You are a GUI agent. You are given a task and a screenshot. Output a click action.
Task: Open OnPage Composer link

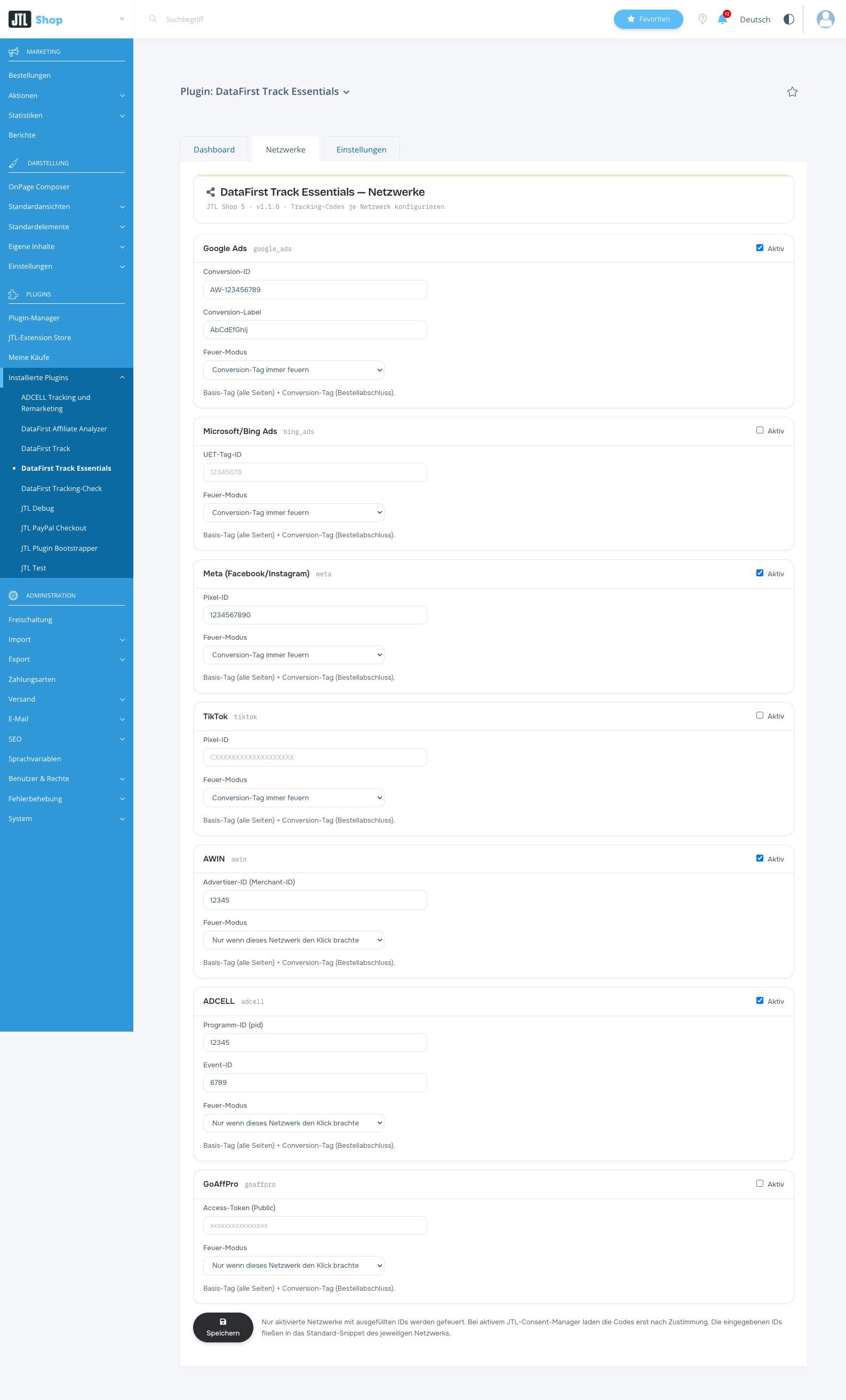[x=38, y=187]
